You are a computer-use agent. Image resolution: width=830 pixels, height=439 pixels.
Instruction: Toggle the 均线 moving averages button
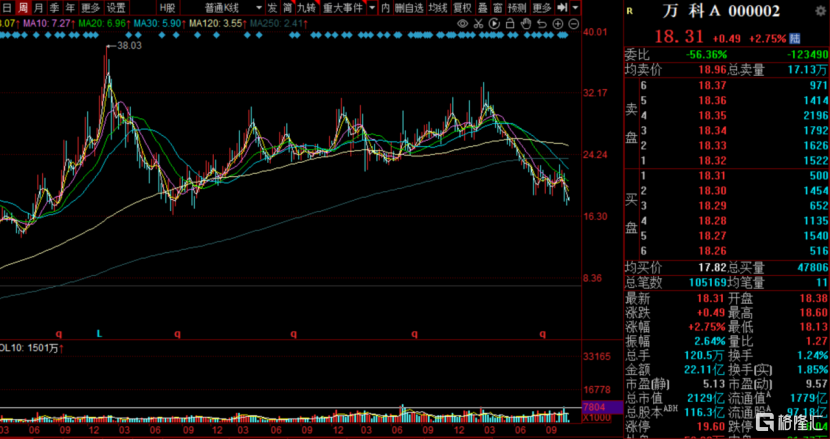438,7
